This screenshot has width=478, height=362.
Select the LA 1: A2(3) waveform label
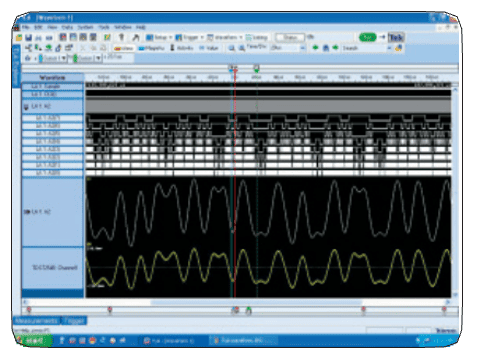(x=53, y=149)
